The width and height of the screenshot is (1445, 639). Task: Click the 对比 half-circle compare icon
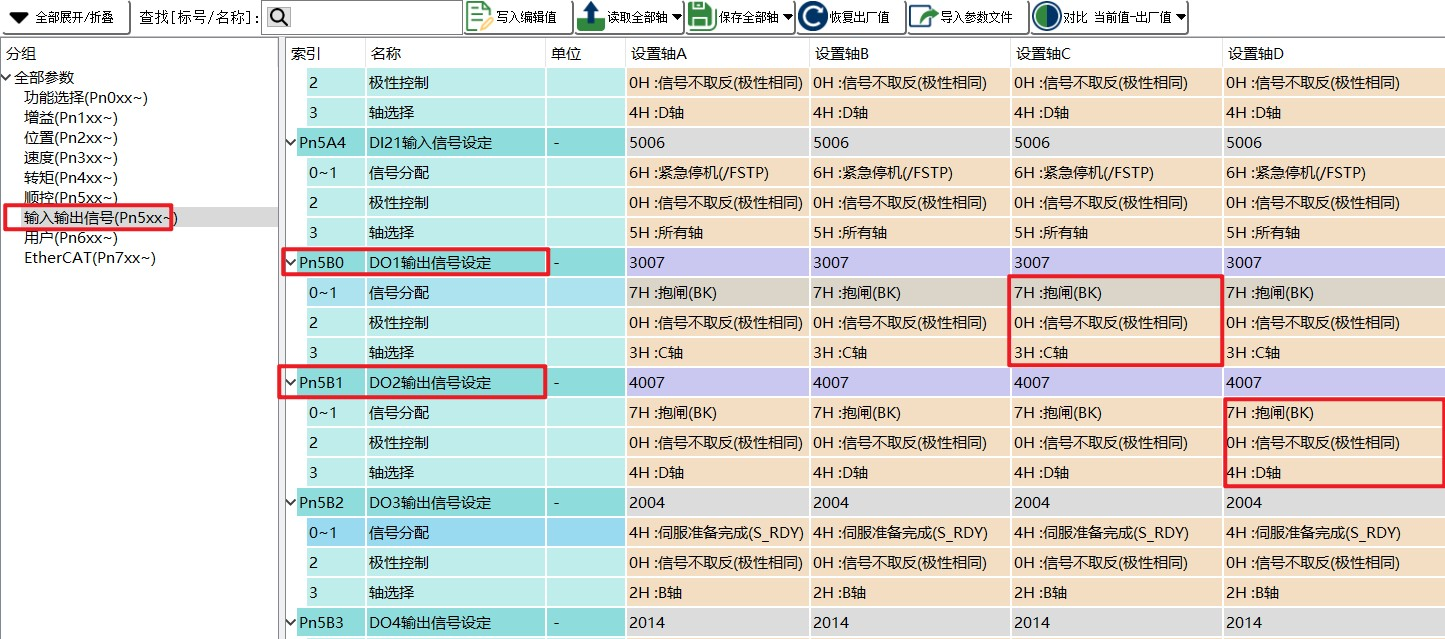tap(1046, 17)
